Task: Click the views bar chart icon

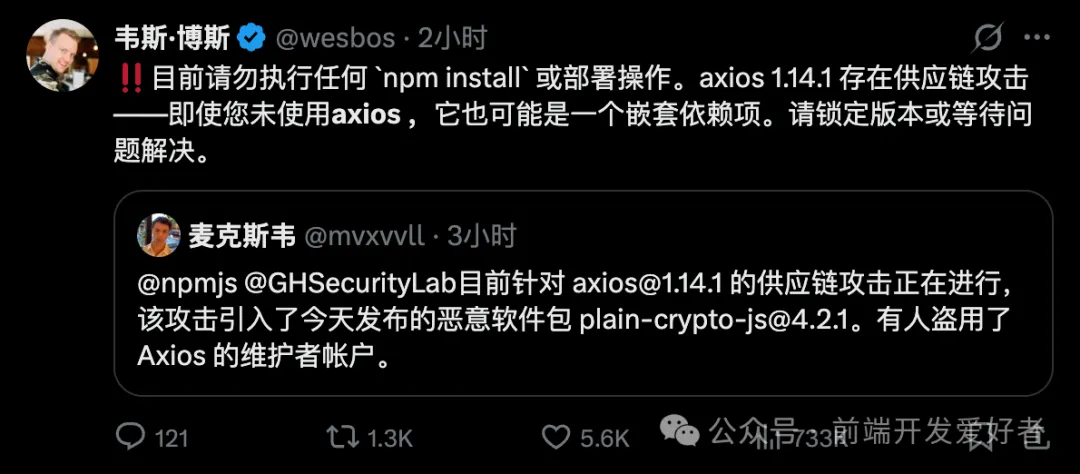Action: pos(771,437)
